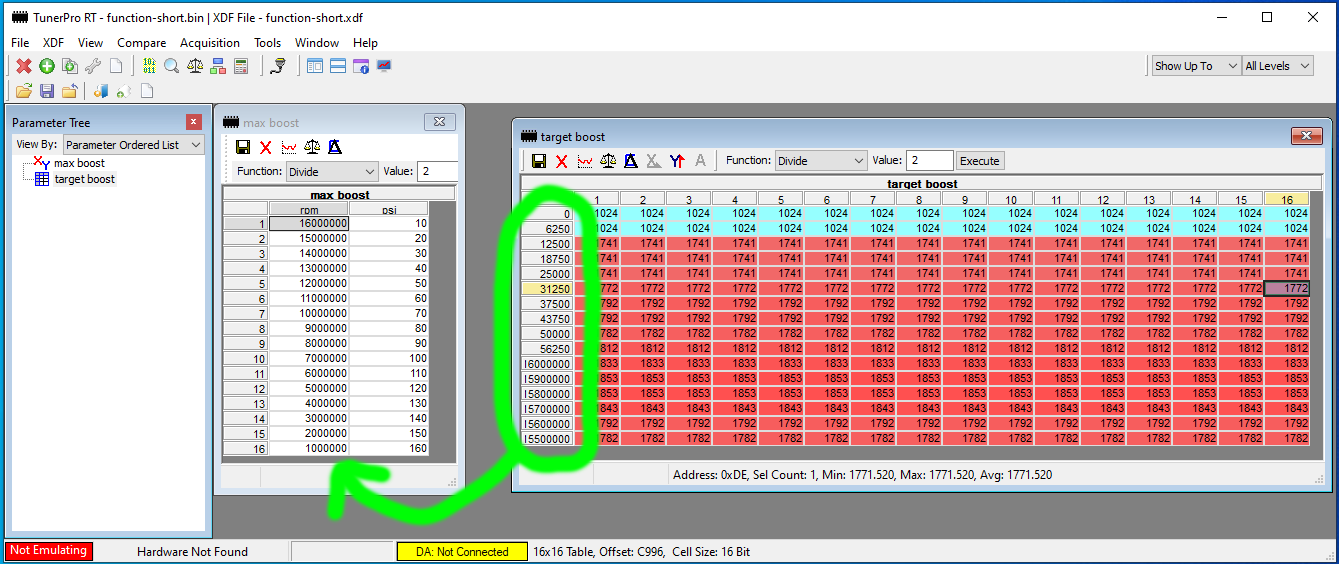Save target boost table with floppy icon

pos(539,161)
